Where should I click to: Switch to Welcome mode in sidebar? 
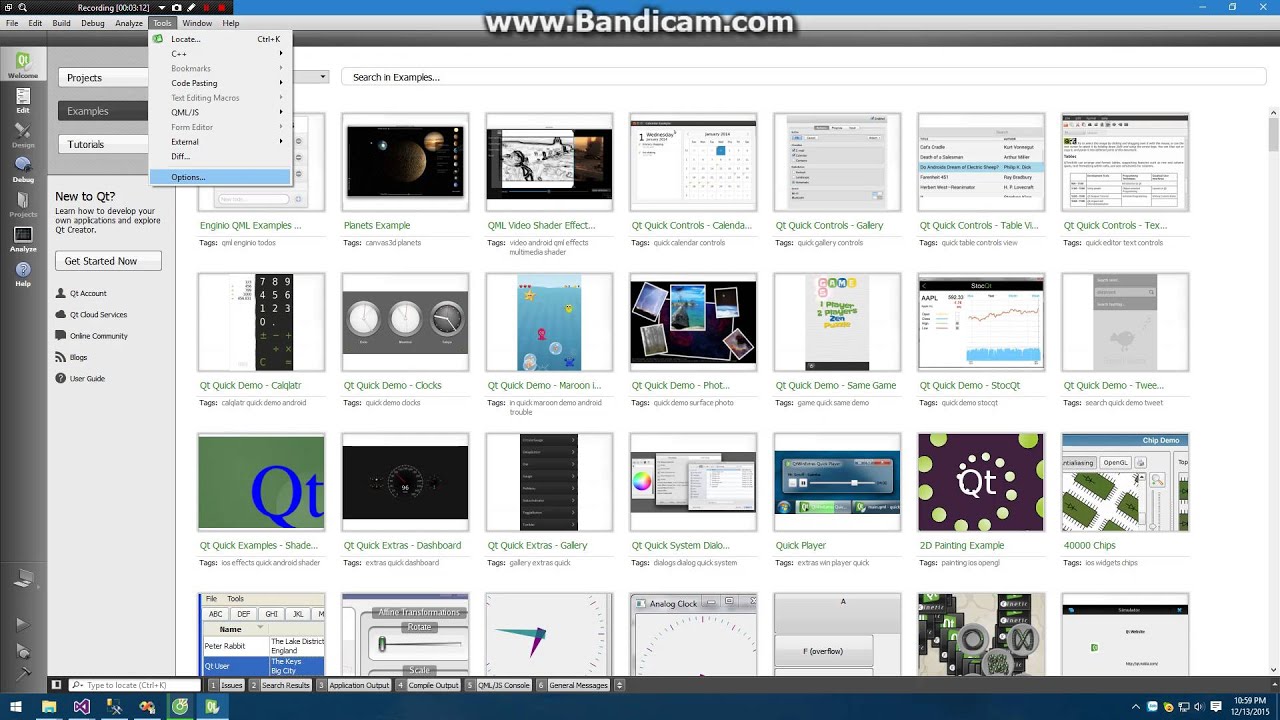pos(22,65)
